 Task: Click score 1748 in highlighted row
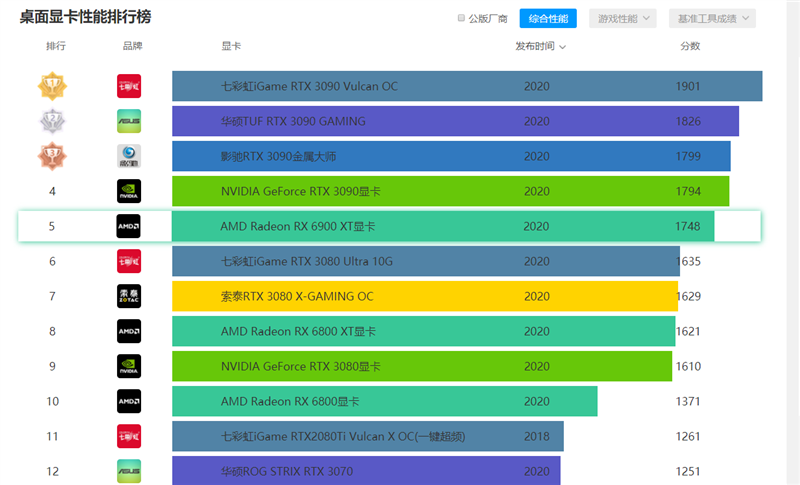(687, 226)
